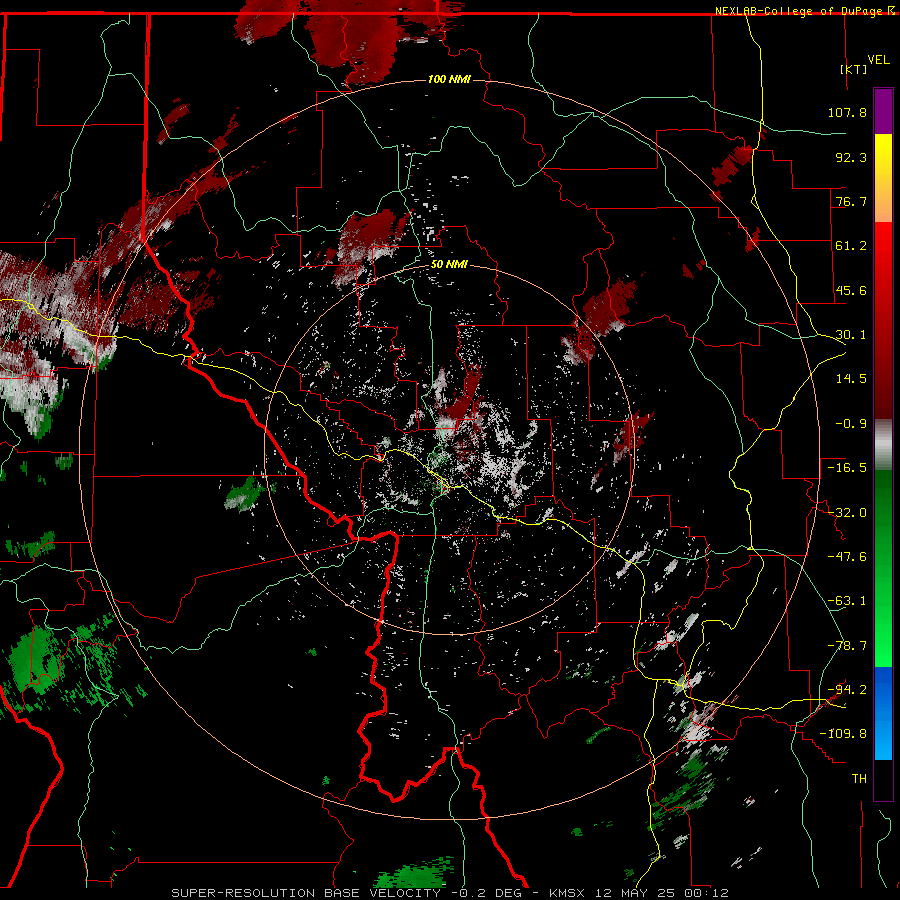Screen dimensions: 900x900
Task: Click the -0.9 velocity scale value
Action: [x=851, y=424]
